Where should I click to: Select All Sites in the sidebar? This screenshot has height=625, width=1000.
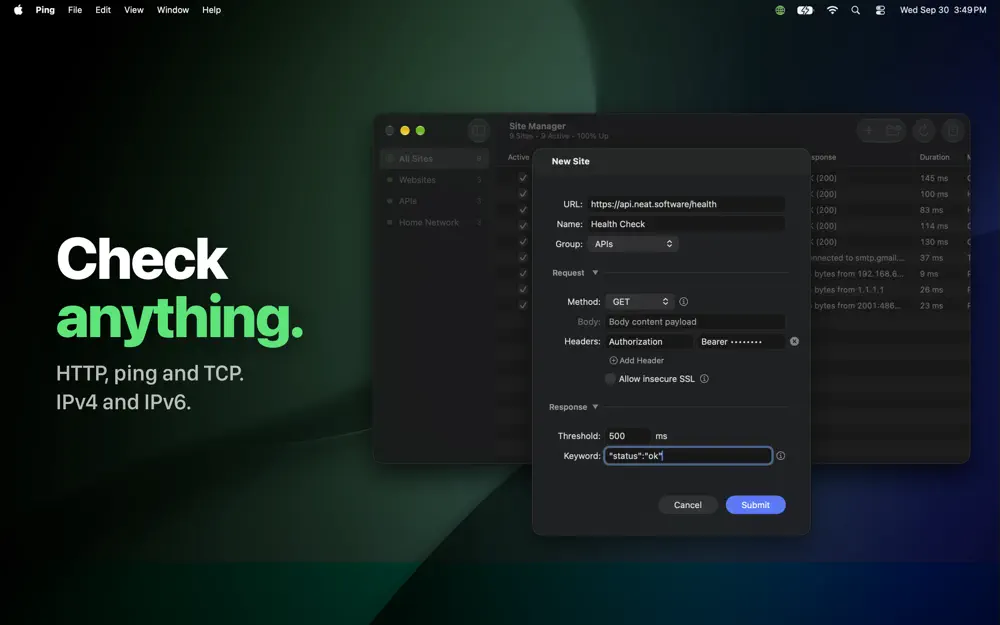pos(434,159)
